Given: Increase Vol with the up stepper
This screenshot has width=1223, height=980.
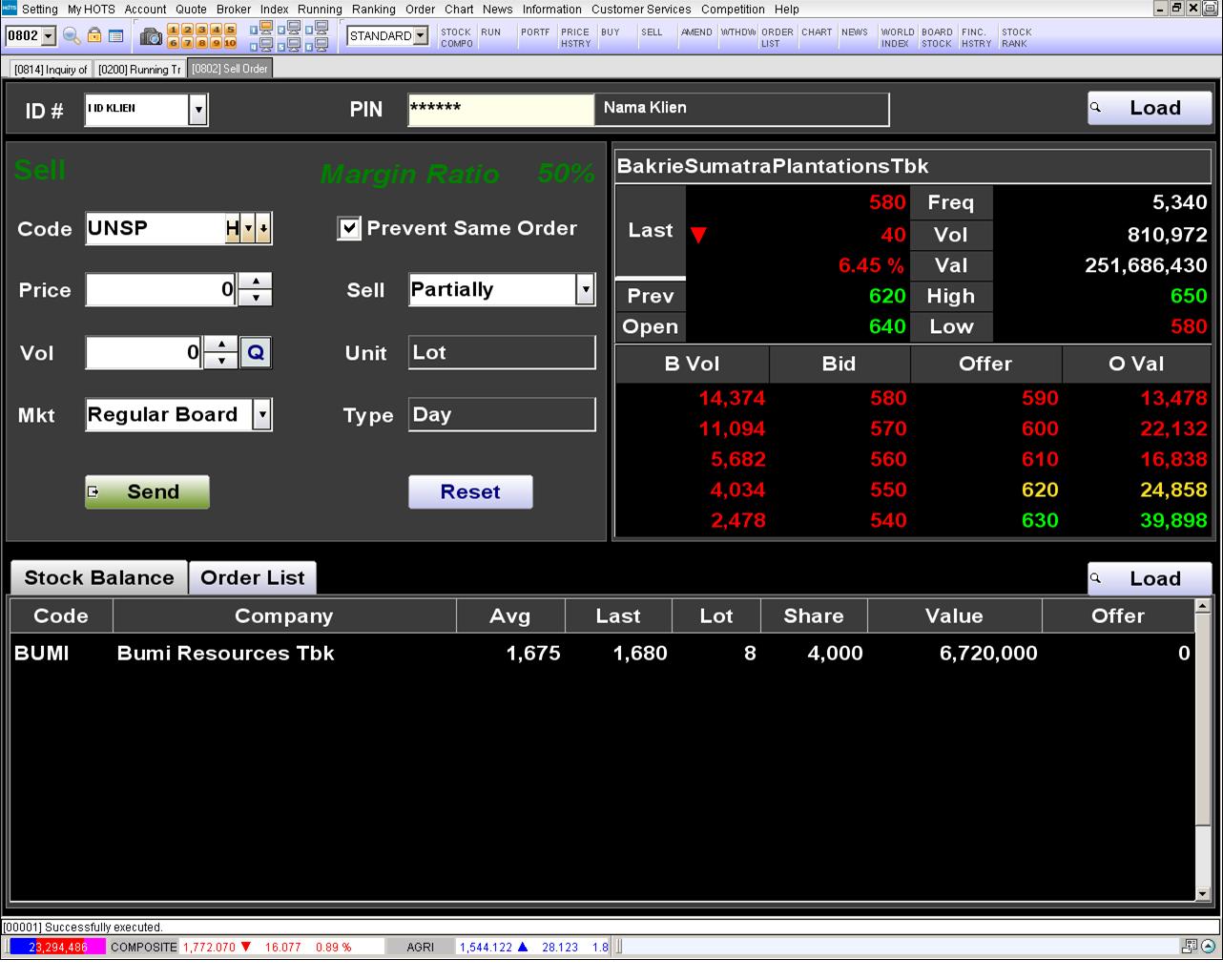Looking at the screenshot, I should click(221, 344).
